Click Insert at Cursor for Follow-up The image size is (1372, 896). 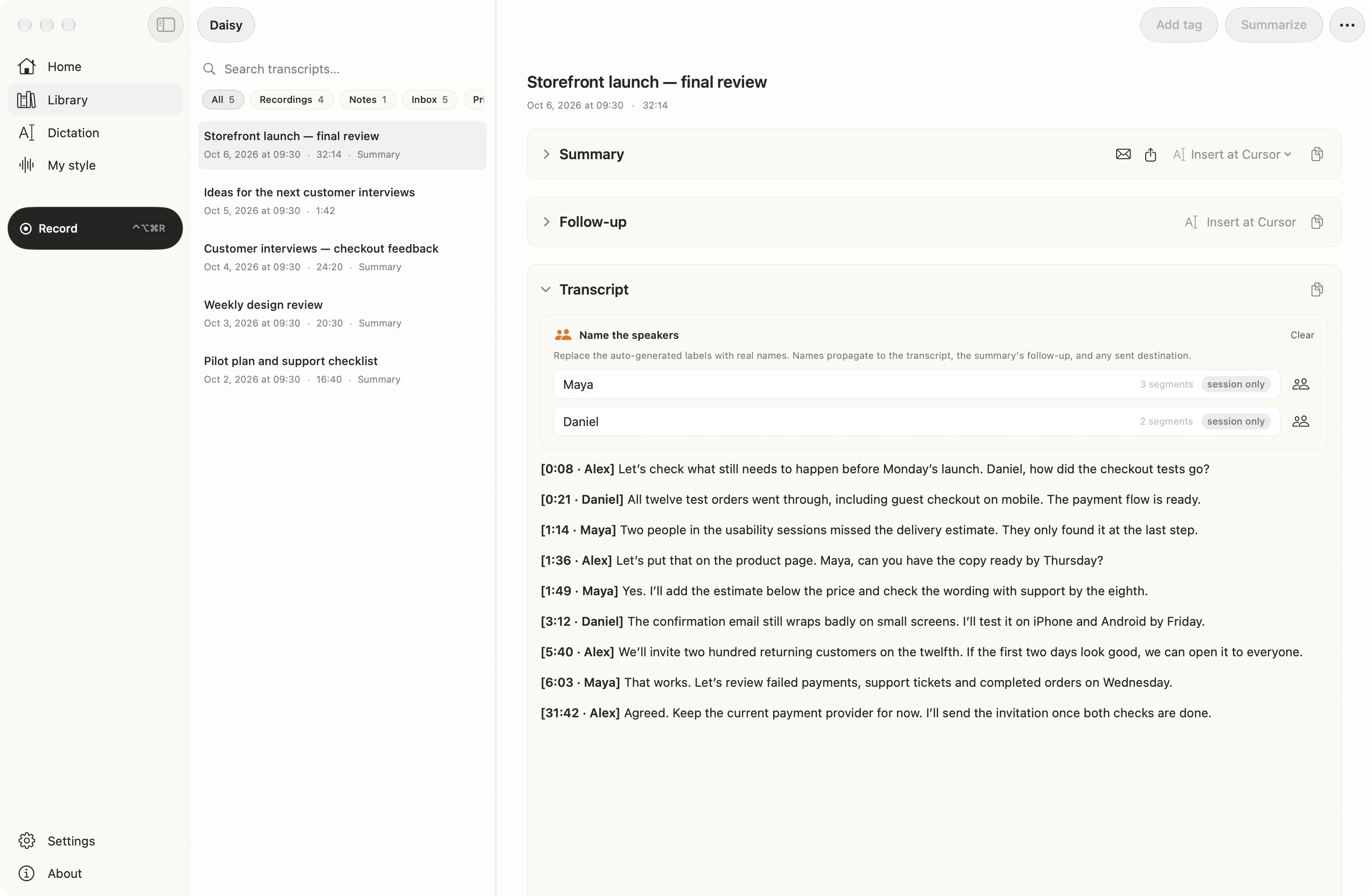(1240, 222)
